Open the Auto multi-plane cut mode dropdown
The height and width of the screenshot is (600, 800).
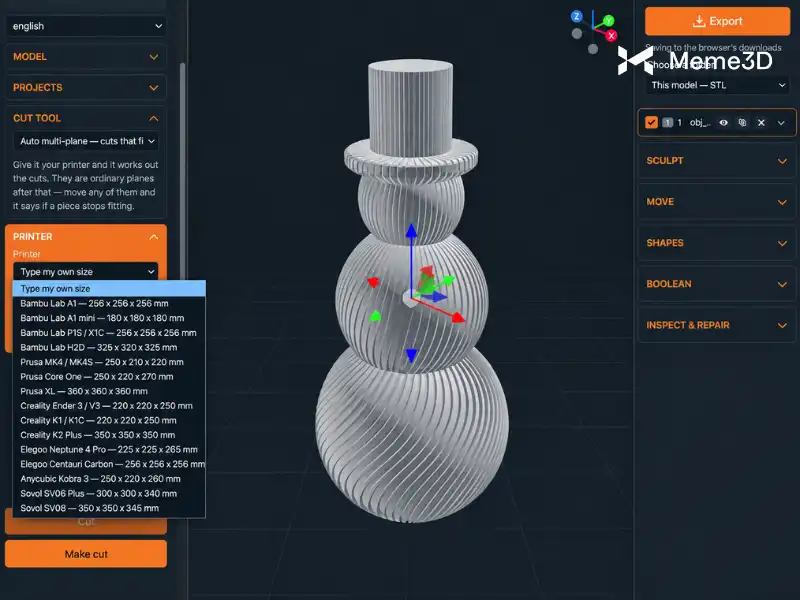86,141
